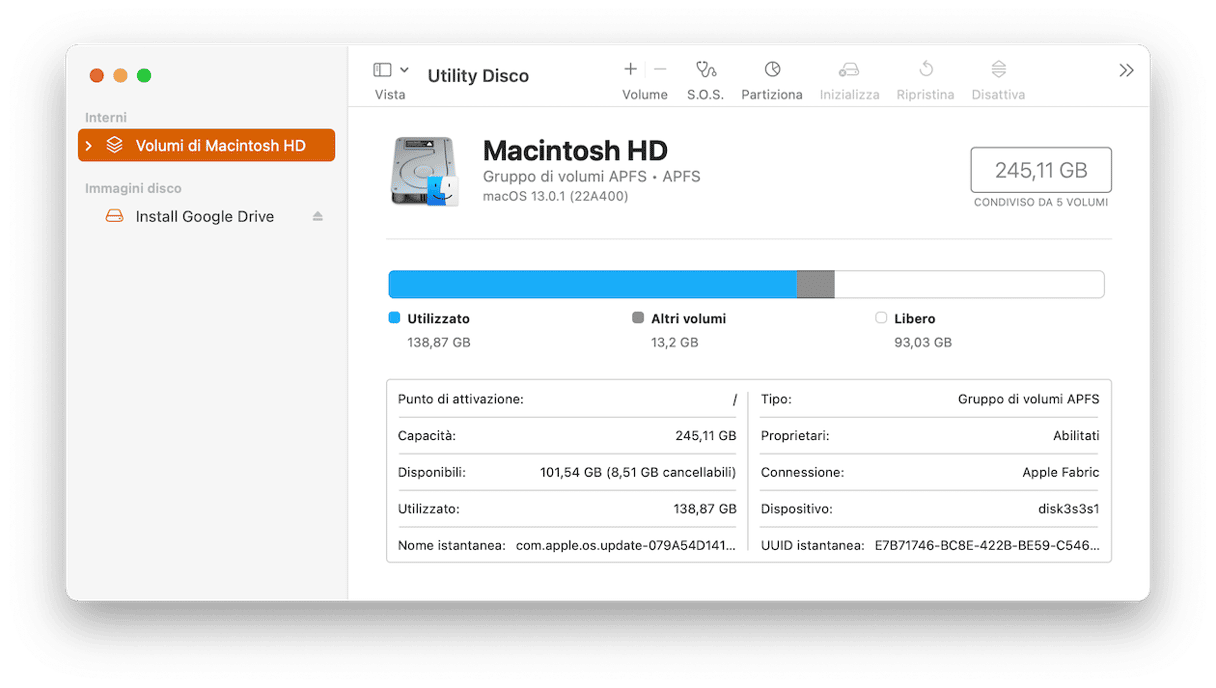This screenshot has width=1216, height=688.
Task: Click the 93,03 GB Libero value
Action: 923,342
